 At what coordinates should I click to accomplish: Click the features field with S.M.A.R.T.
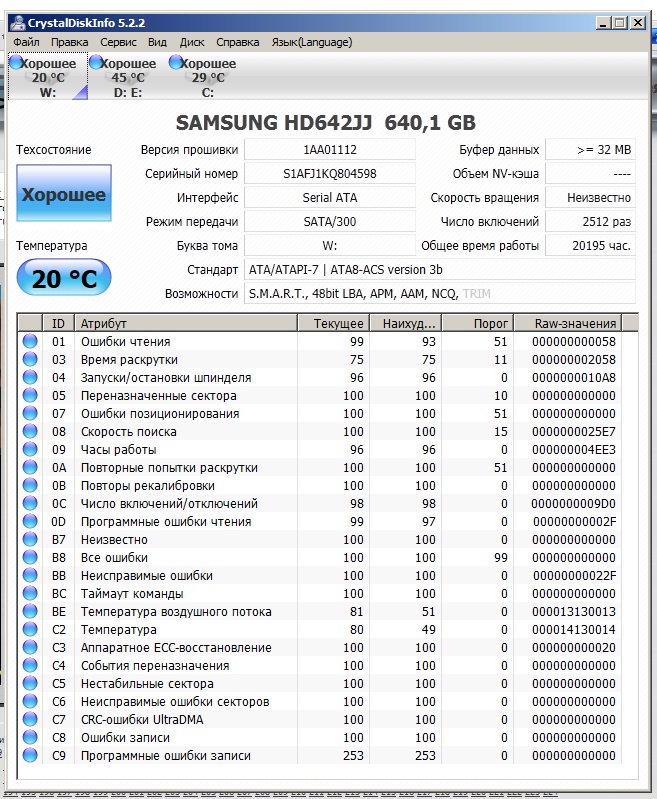[x=440, y=294]
